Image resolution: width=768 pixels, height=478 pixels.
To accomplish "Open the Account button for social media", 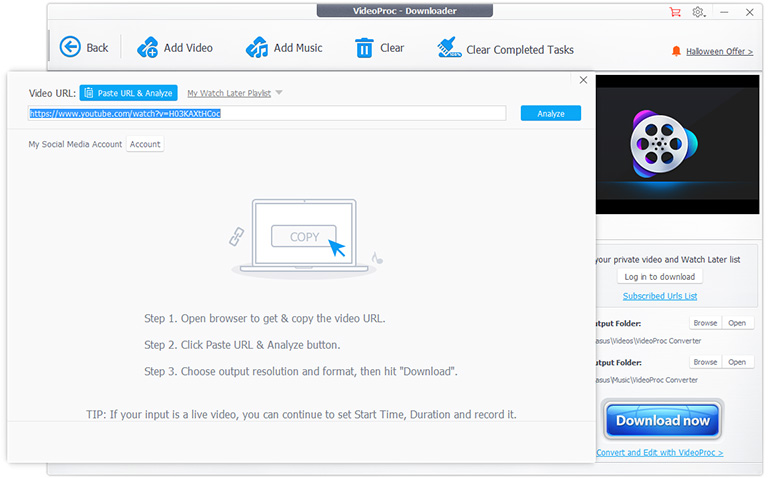I will 145,144.
